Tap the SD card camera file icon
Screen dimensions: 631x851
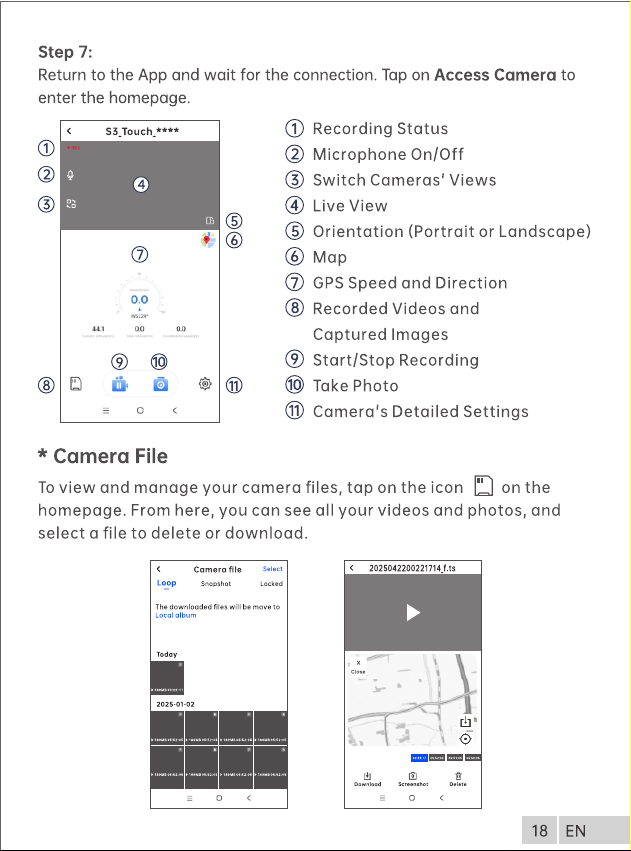(76, 384)
